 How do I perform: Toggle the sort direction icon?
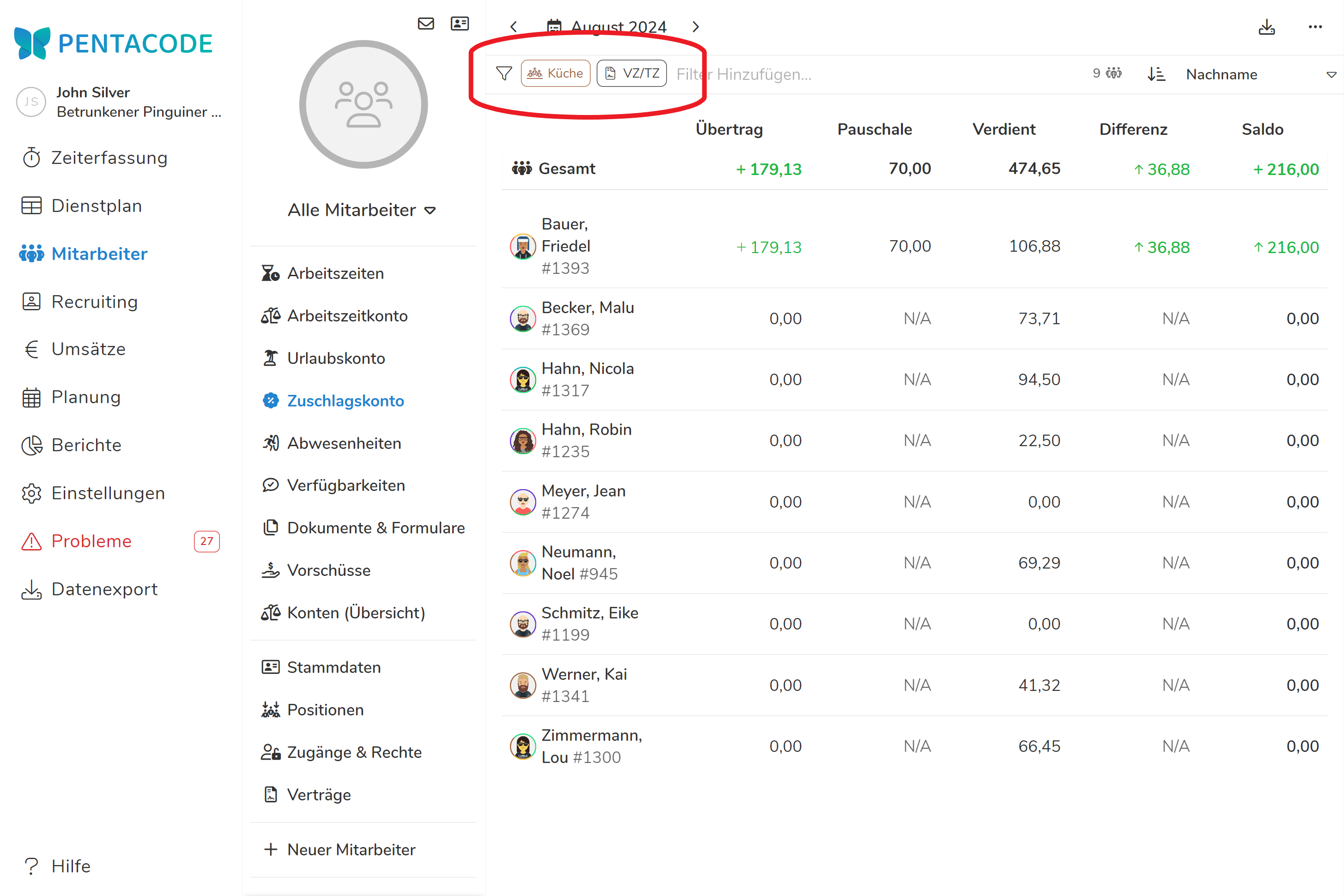tap(1156, 74)
